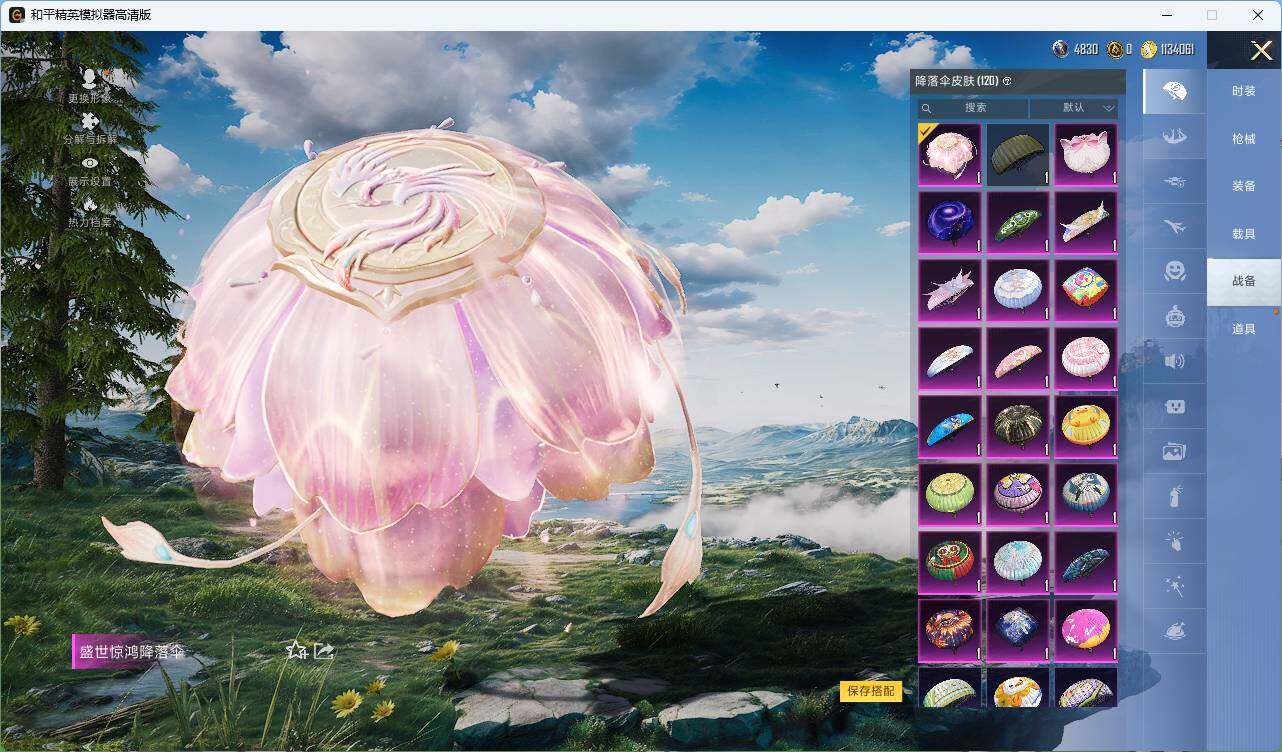The width and height of the screenshot is (1282, 752).
Task: Minimize the 和平精英模拟器高清版 window
Action: point(1166,15)
